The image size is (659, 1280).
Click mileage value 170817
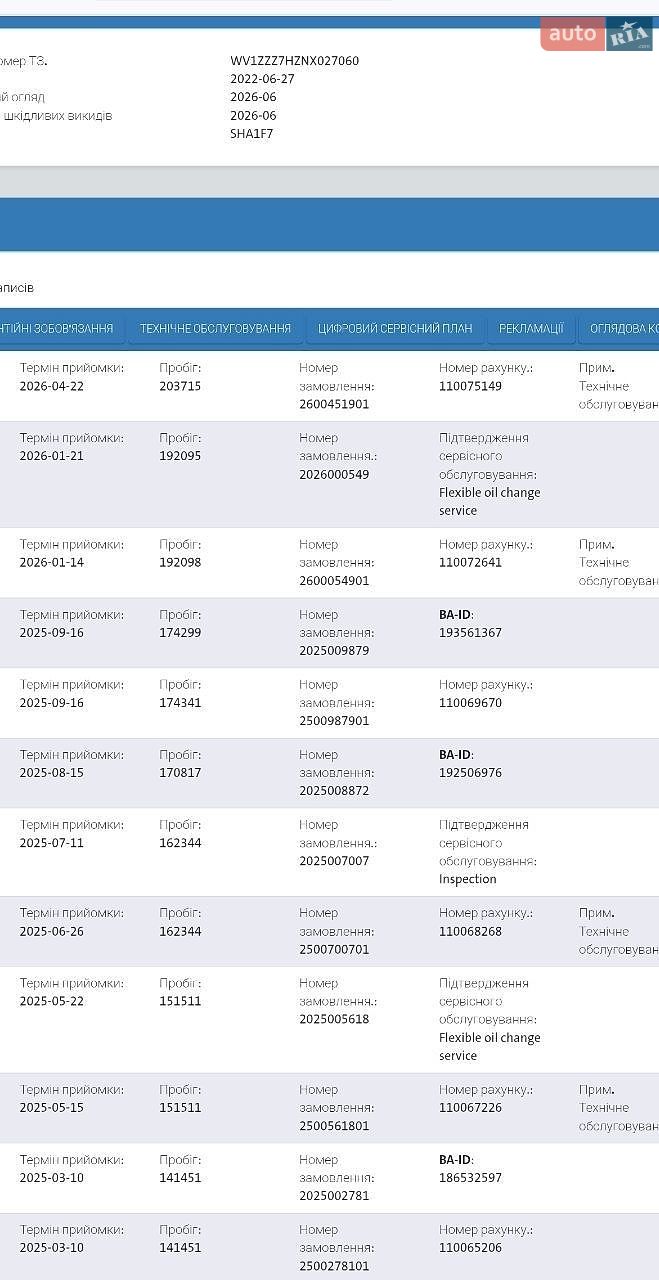pyautogui.click(x=180, y=773)
